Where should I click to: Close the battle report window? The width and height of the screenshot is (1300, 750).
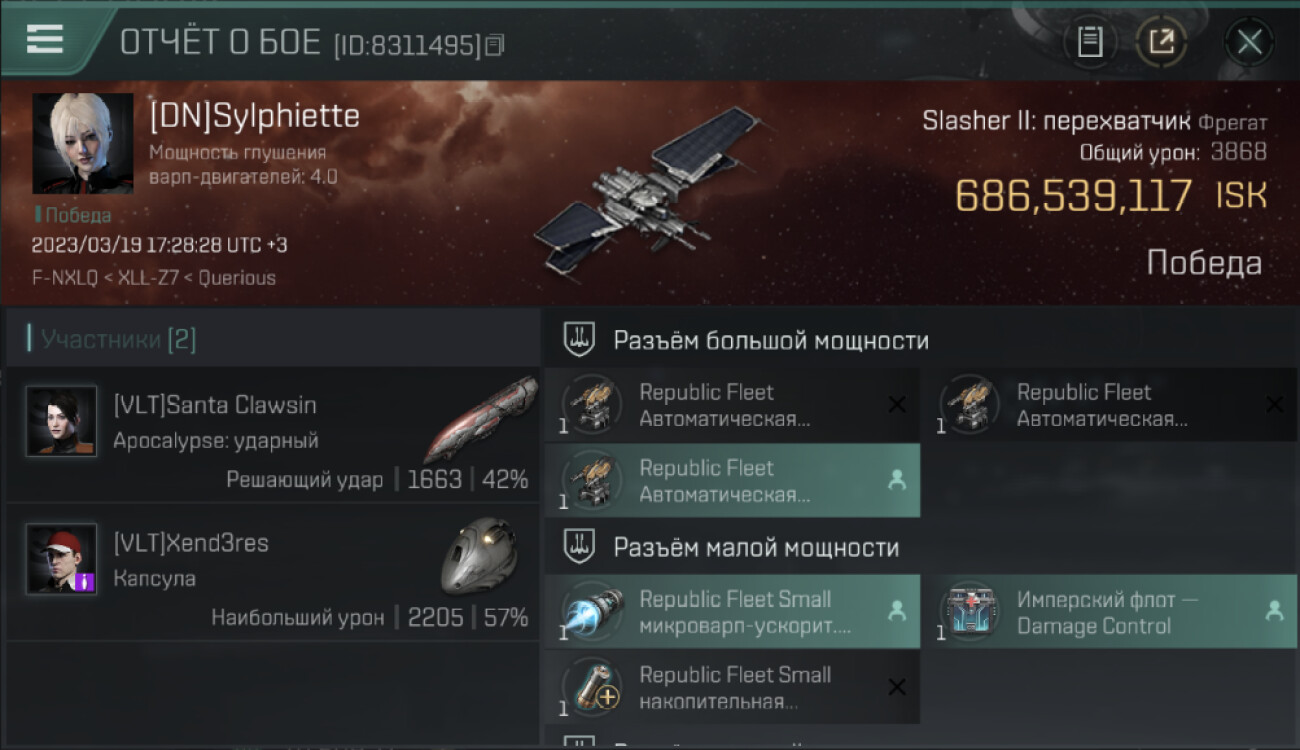[1249, 42]
